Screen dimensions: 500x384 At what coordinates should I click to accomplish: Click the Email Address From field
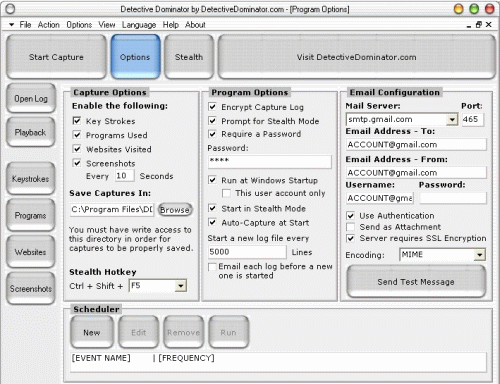point(416,173)
